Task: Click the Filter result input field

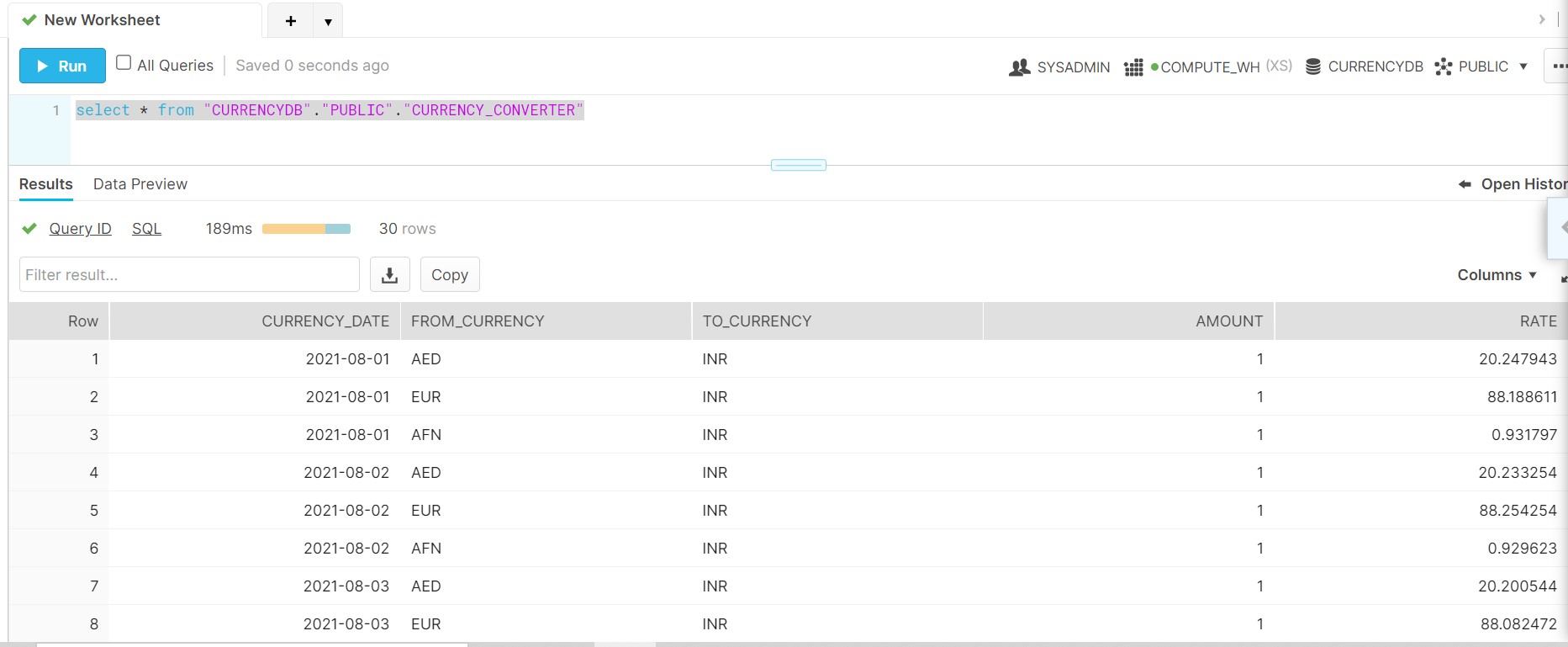Action: point(189,275)
